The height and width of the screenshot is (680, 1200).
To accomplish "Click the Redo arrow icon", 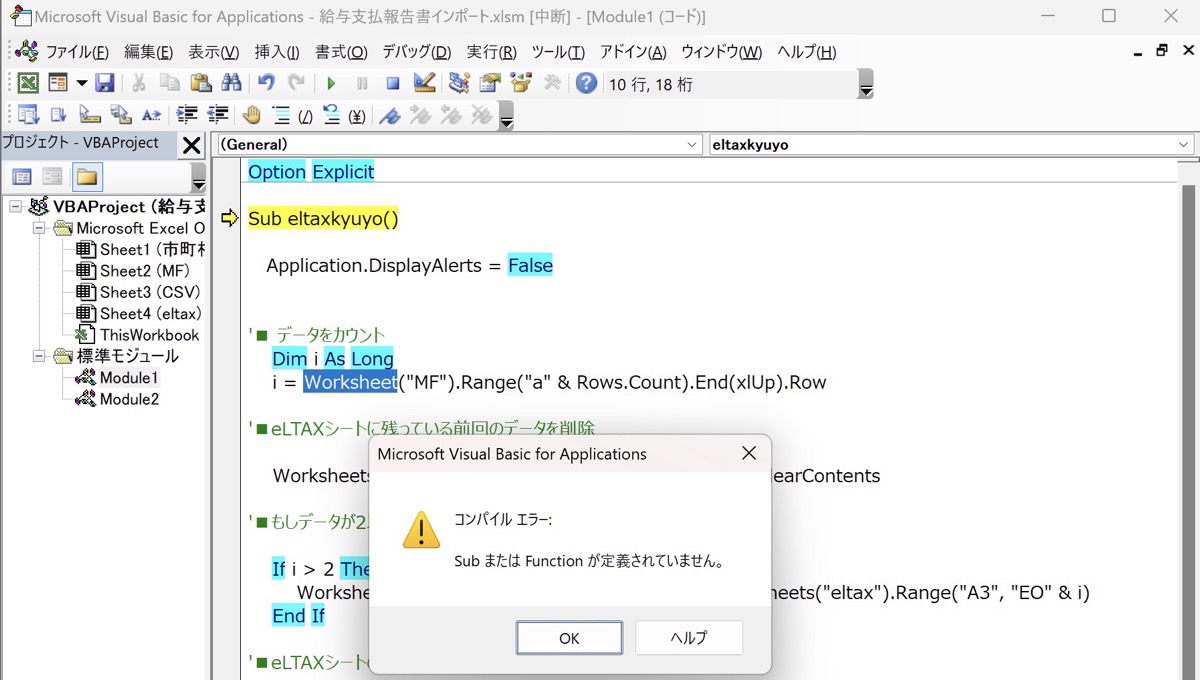I will [296, 83].
